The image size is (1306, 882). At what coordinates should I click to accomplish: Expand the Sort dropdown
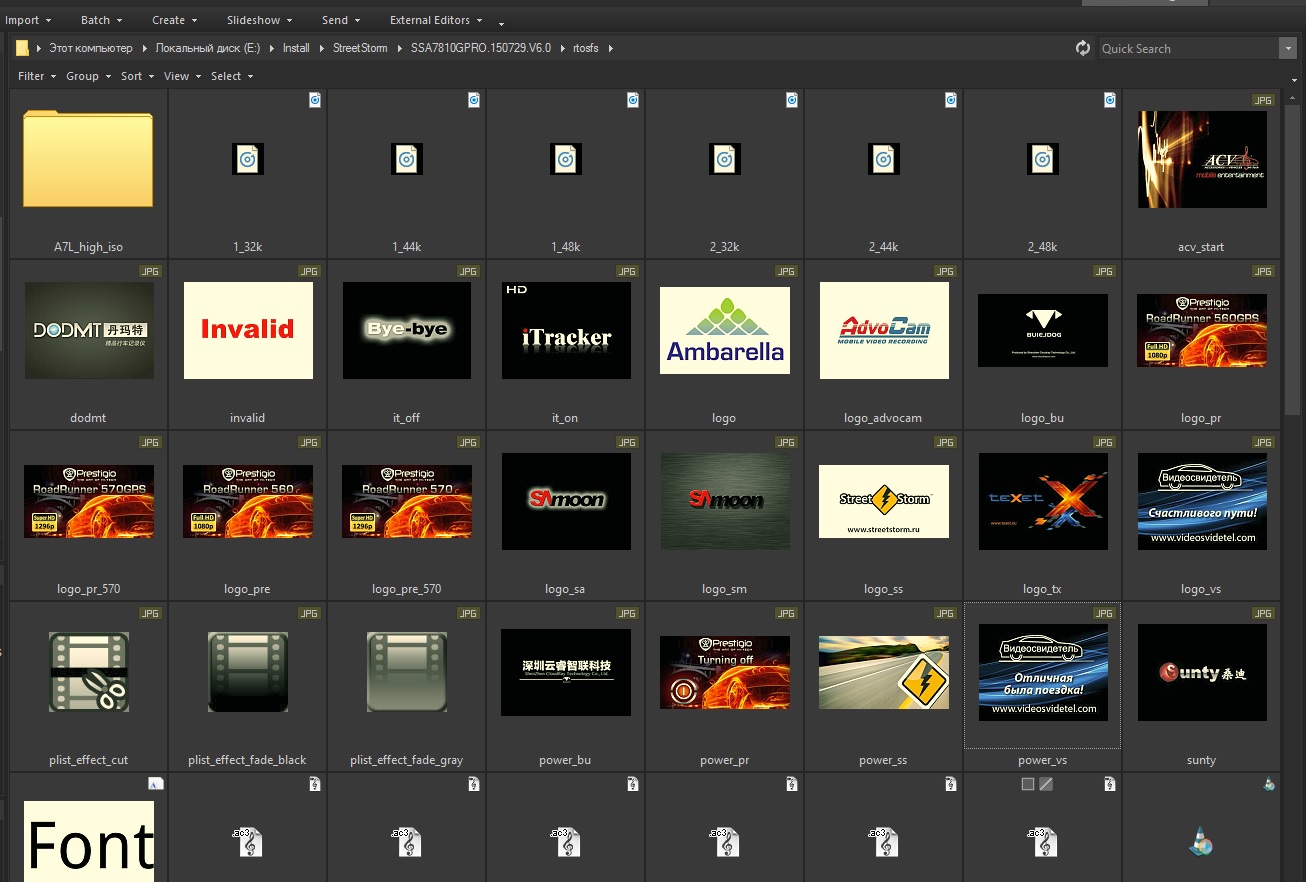point(137,76)
